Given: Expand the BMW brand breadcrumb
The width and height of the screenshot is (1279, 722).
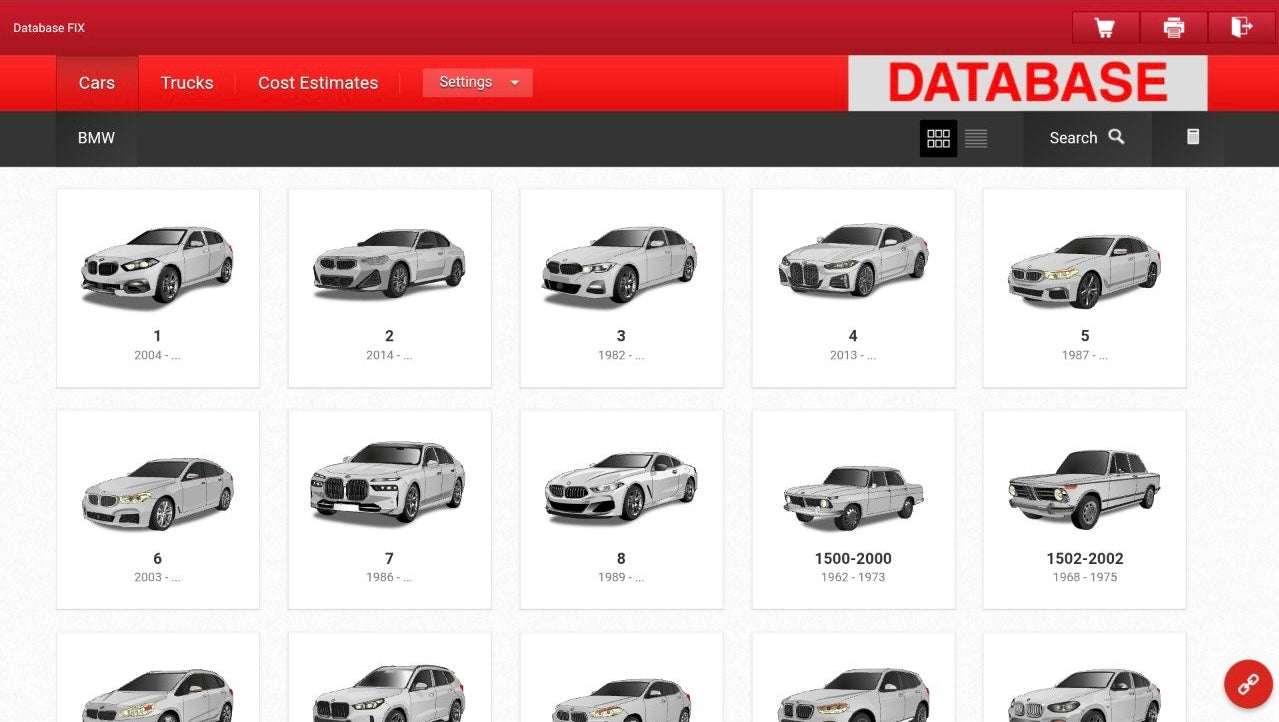Looking at the screenshot, I should tap(95, 137).
